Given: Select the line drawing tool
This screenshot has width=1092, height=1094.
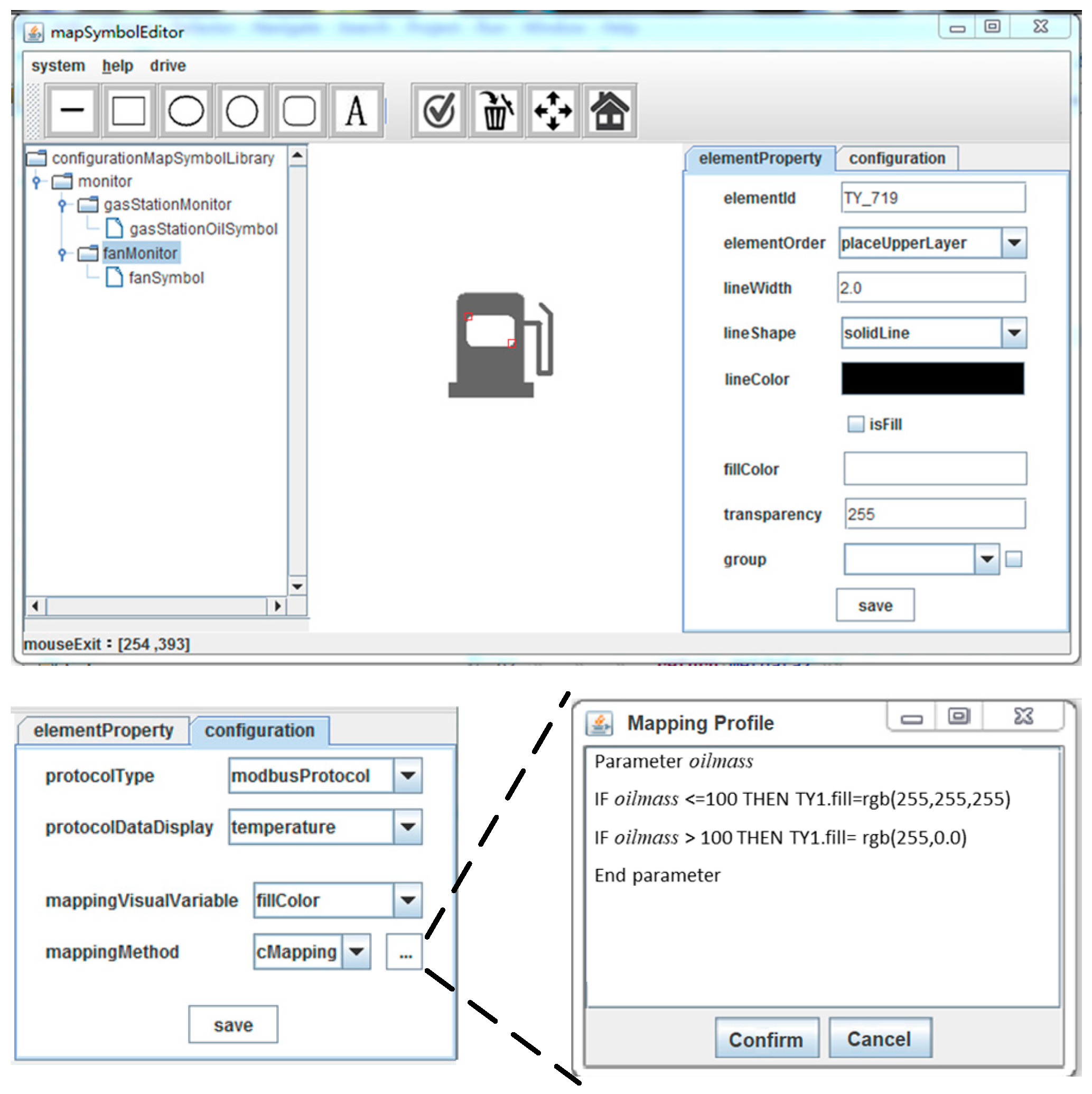Looking at the screenshot, I should coord(72,110).
